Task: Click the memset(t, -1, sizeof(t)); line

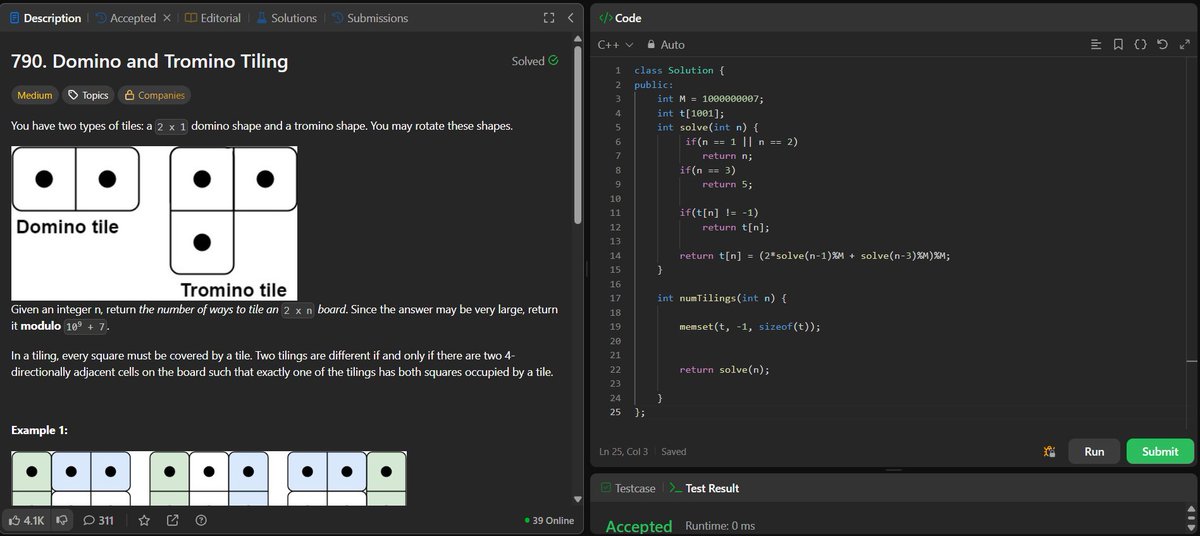Action: tap(750, 327)
